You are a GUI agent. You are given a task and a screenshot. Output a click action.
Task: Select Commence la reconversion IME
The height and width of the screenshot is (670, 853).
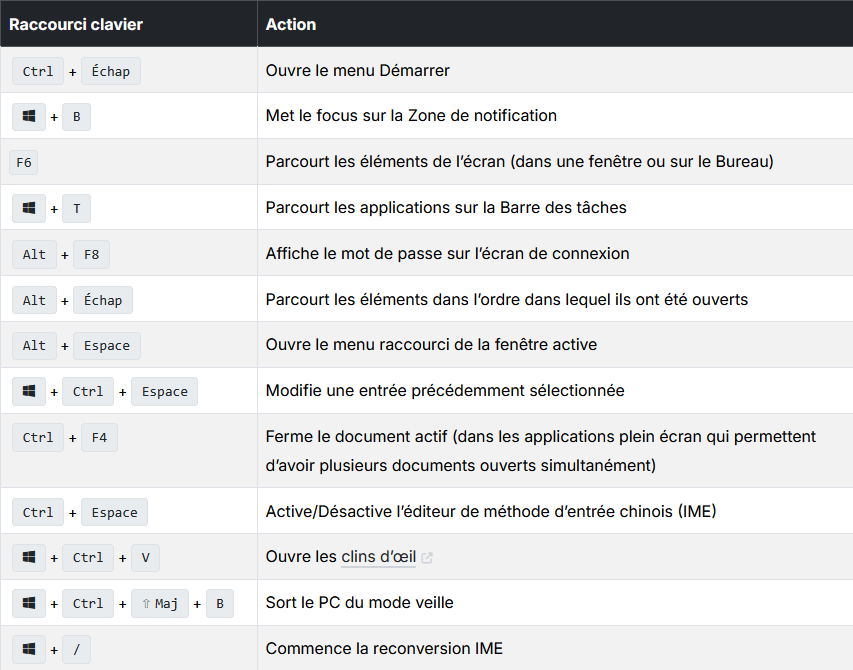pos(384,649)
